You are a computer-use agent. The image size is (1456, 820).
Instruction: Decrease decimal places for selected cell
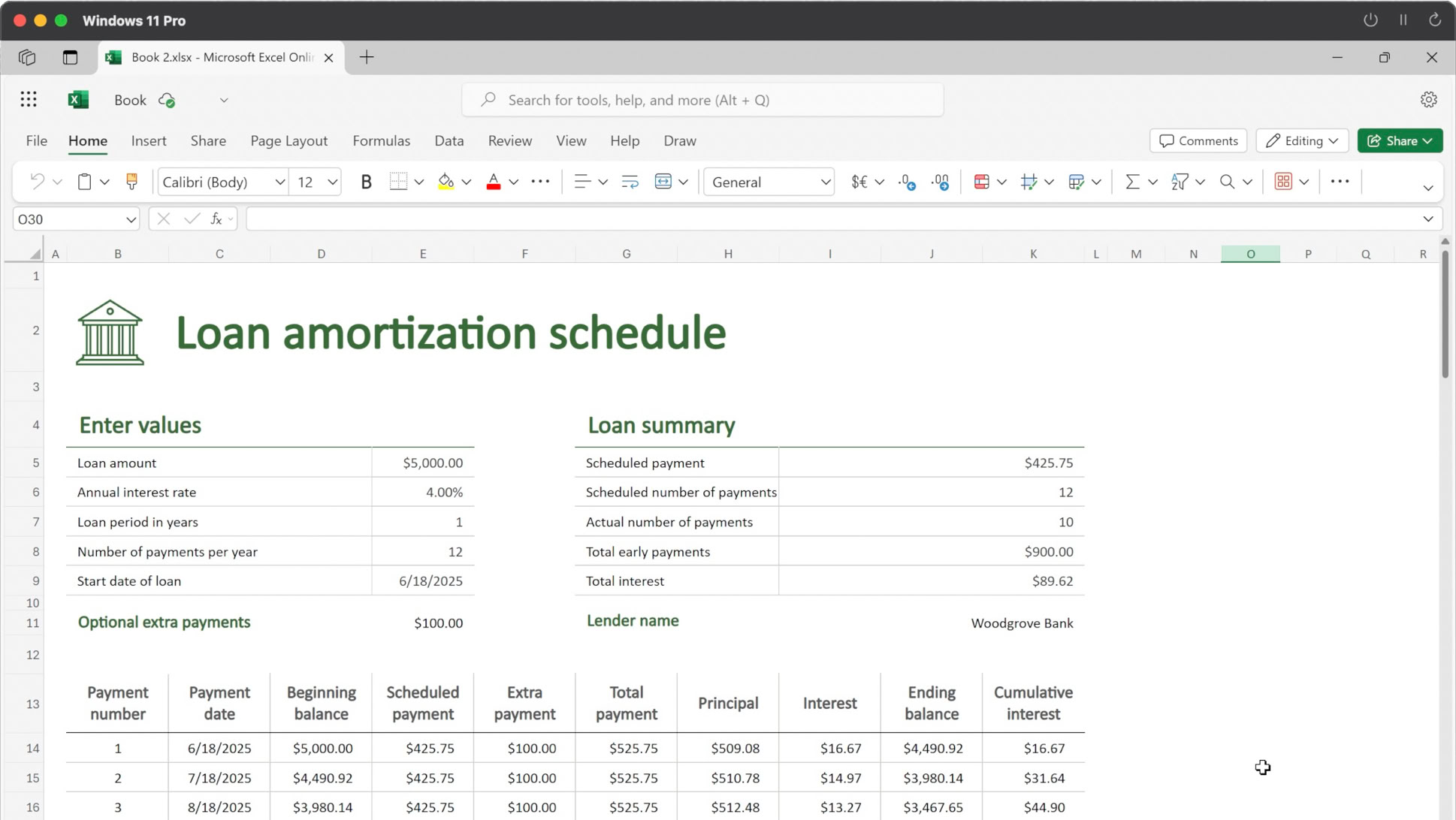pyautogui.click(x=905, y=181)
